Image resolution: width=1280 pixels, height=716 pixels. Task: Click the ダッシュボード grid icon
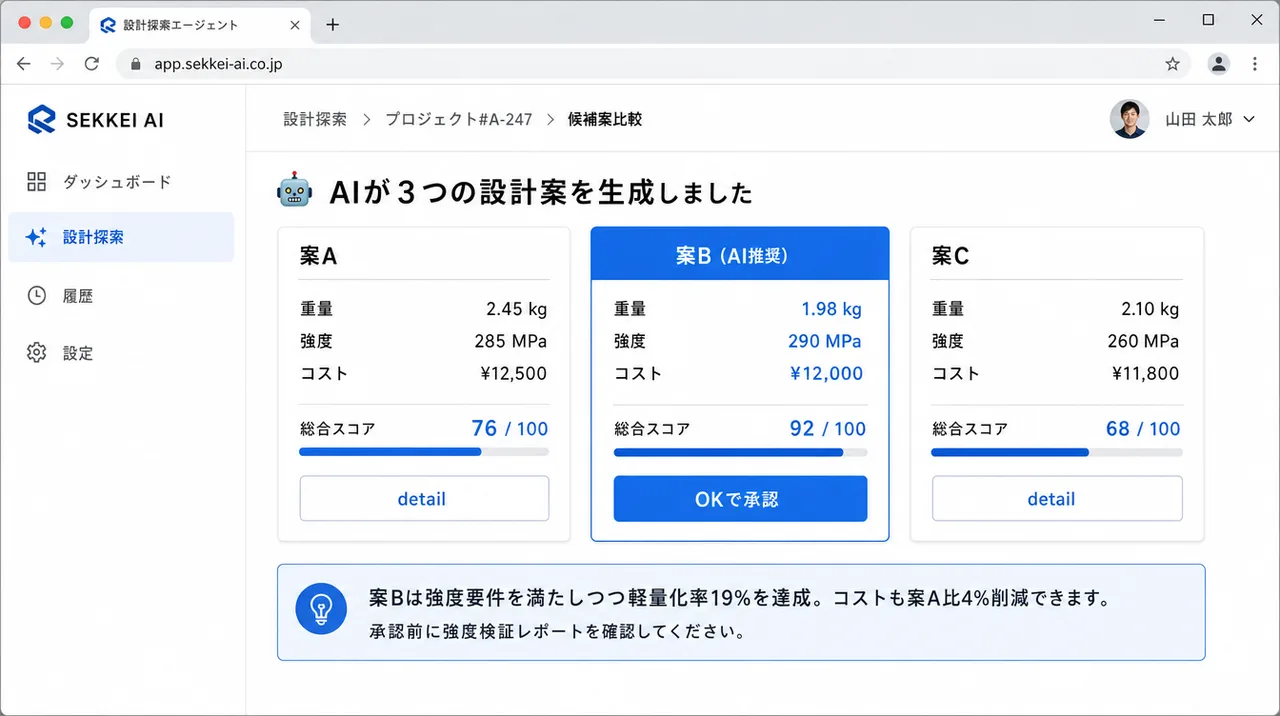(37, 182)
